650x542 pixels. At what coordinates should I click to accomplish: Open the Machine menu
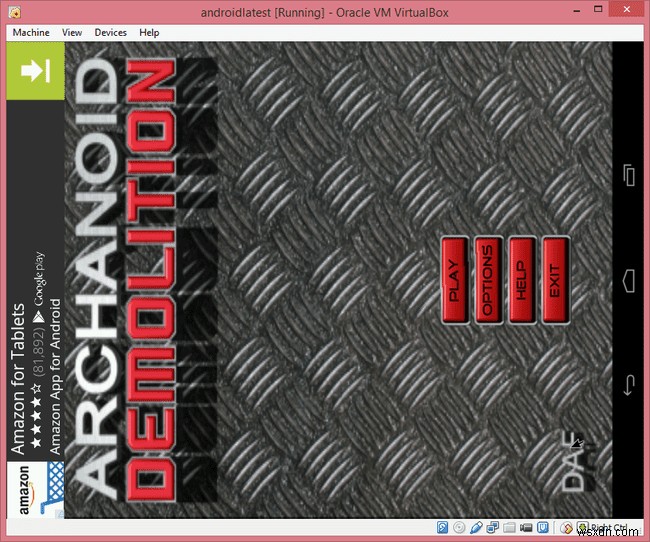(31, 32)
